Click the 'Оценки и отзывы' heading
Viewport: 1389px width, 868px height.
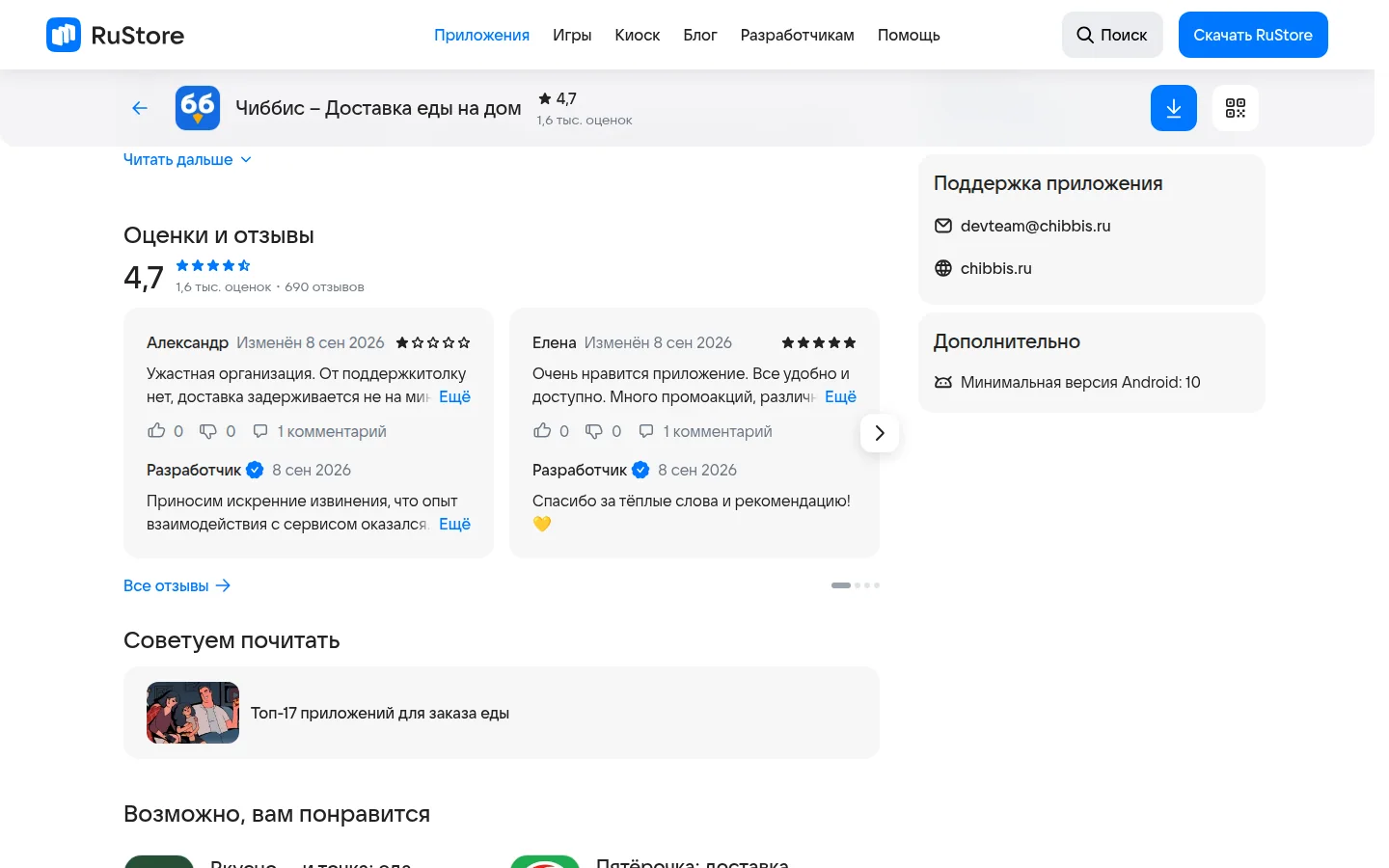(219, 235)
